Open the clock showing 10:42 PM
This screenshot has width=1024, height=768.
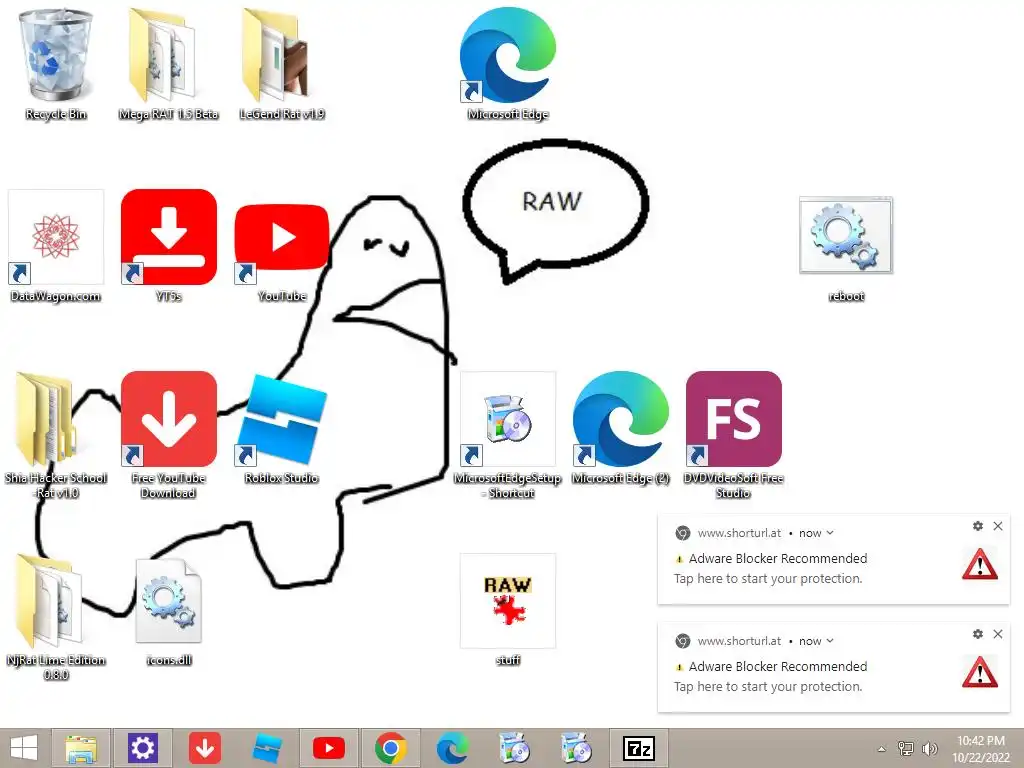[x=981, y=749]
